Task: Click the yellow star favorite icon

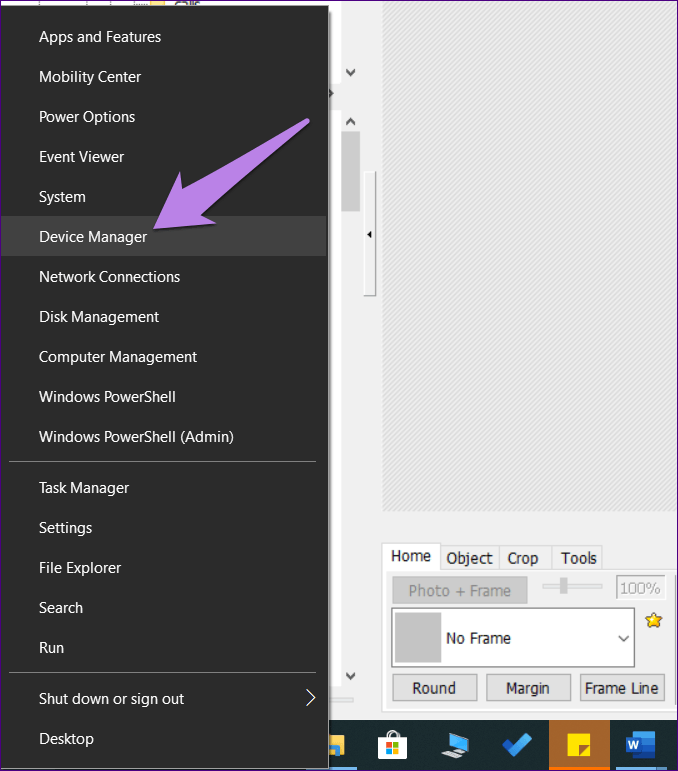Action: tap(654, 620)
